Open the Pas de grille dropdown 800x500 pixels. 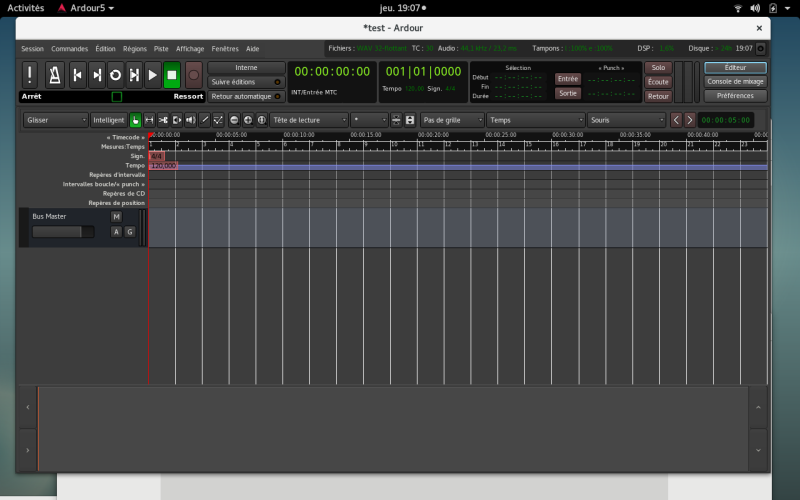point(452,120)
